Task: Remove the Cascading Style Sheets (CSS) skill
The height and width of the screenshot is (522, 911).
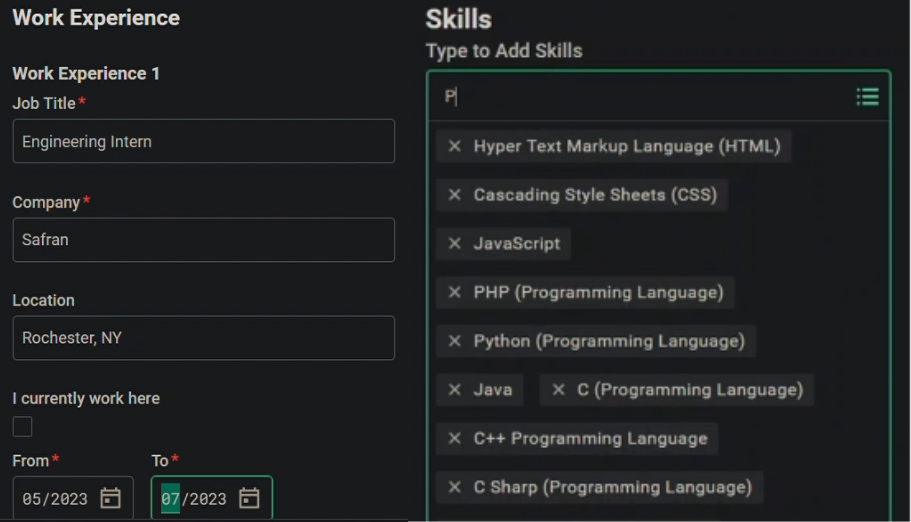Action: point(454,195)
